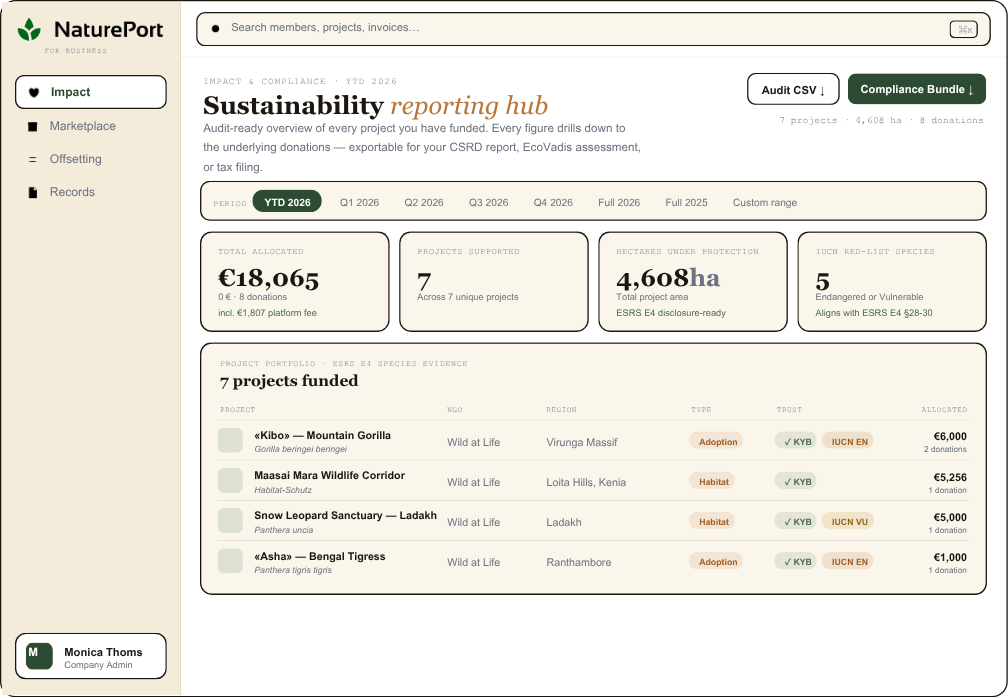
Task: Open the IUCN Red-List Species card
Action: (892, 282)
